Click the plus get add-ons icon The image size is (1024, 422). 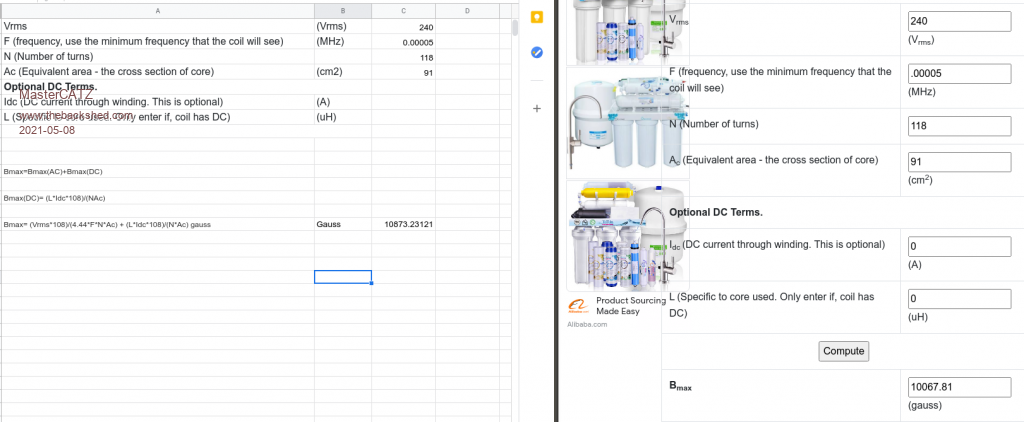tap(537, 107)
